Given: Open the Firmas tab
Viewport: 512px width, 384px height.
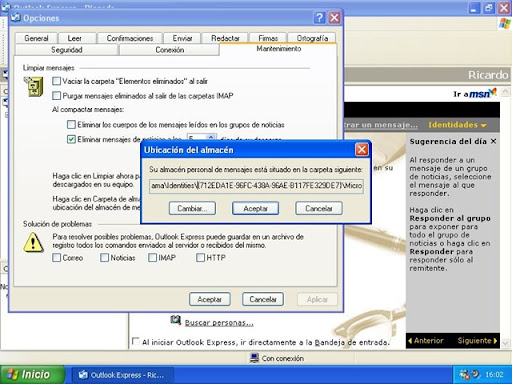Looking at the screenshot, I should click(268, 38).
